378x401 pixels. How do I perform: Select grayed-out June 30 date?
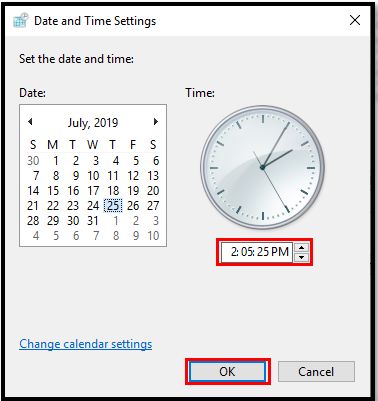(33, 161)
